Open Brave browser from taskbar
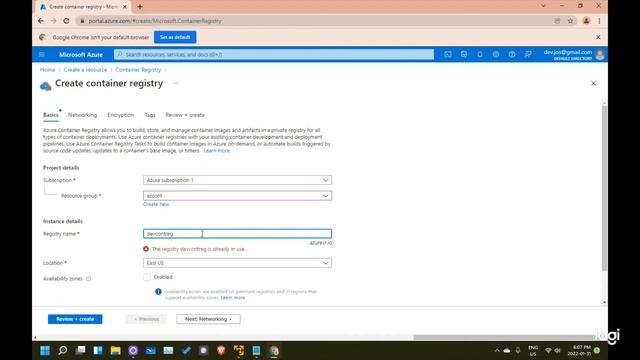 click(221, 350)
